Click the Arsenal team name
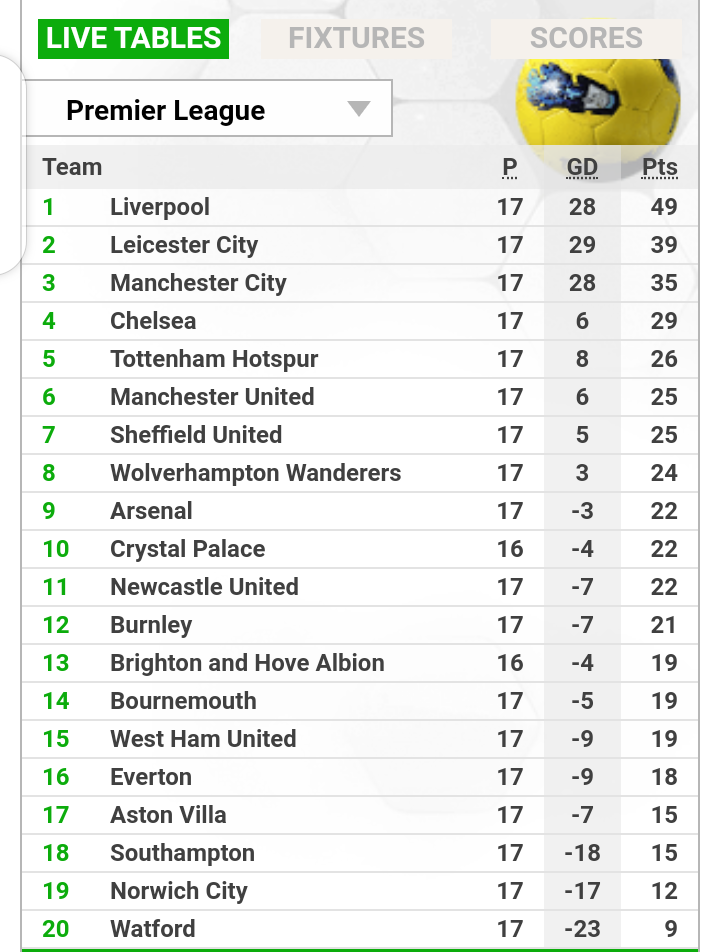720x952 pixels. tap(151, 511)
